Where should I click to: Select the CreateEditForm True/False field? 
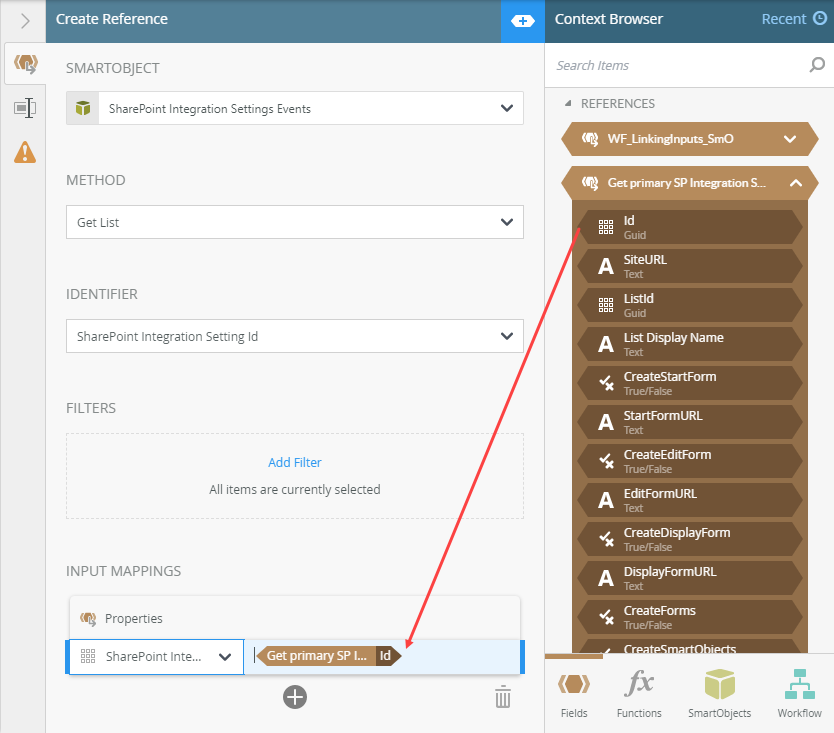click(x=690, y=461)
